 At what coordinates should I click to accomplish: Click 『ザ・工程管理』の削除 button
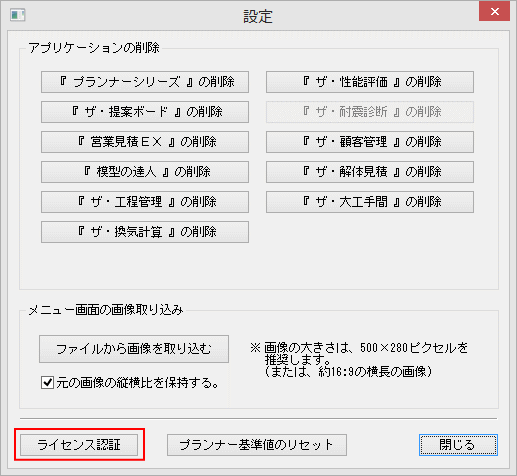(145, 202)
